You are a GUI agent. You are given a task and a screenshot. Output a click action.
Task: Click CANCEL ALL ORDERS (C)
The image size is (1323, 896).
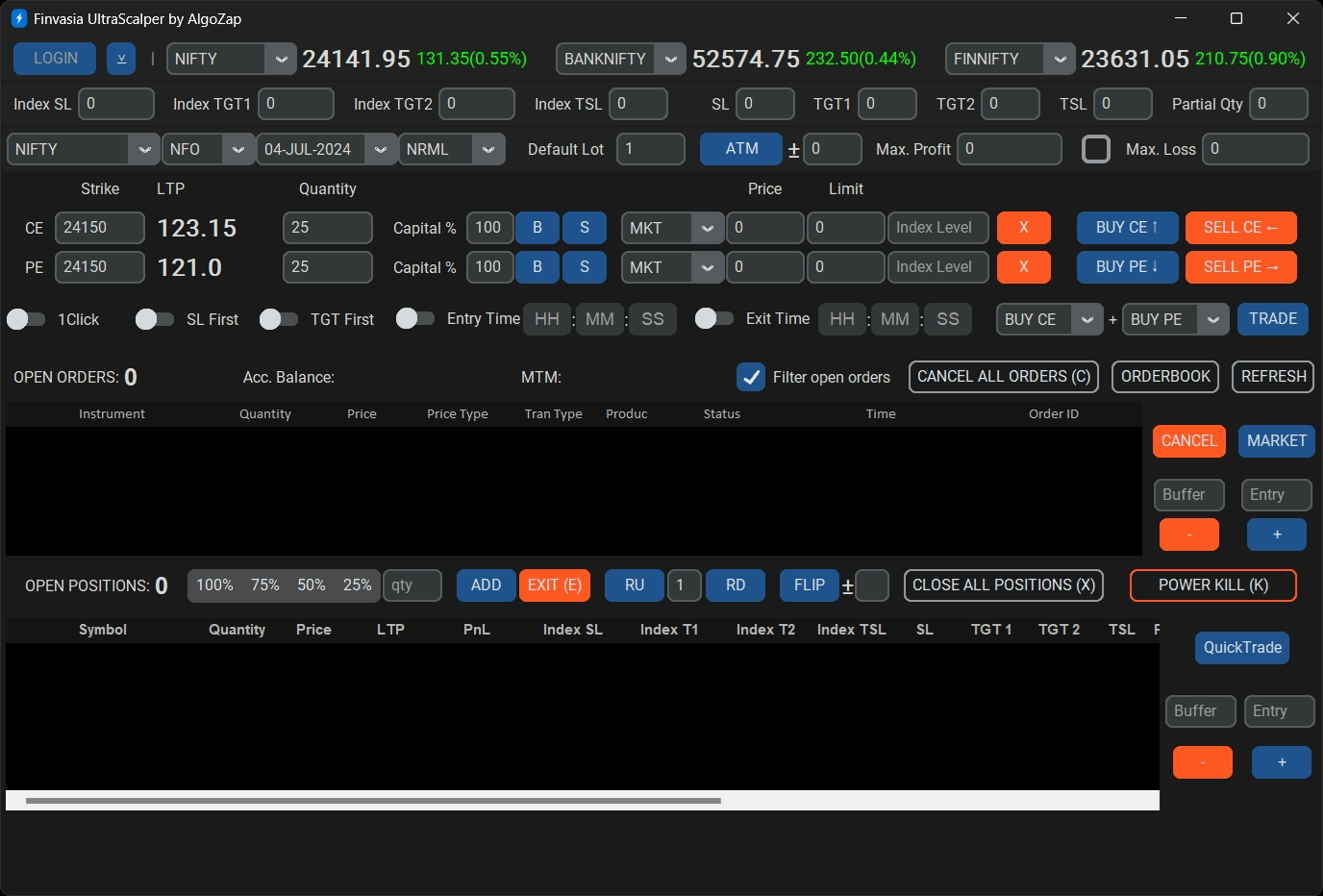click(1004, 377)
